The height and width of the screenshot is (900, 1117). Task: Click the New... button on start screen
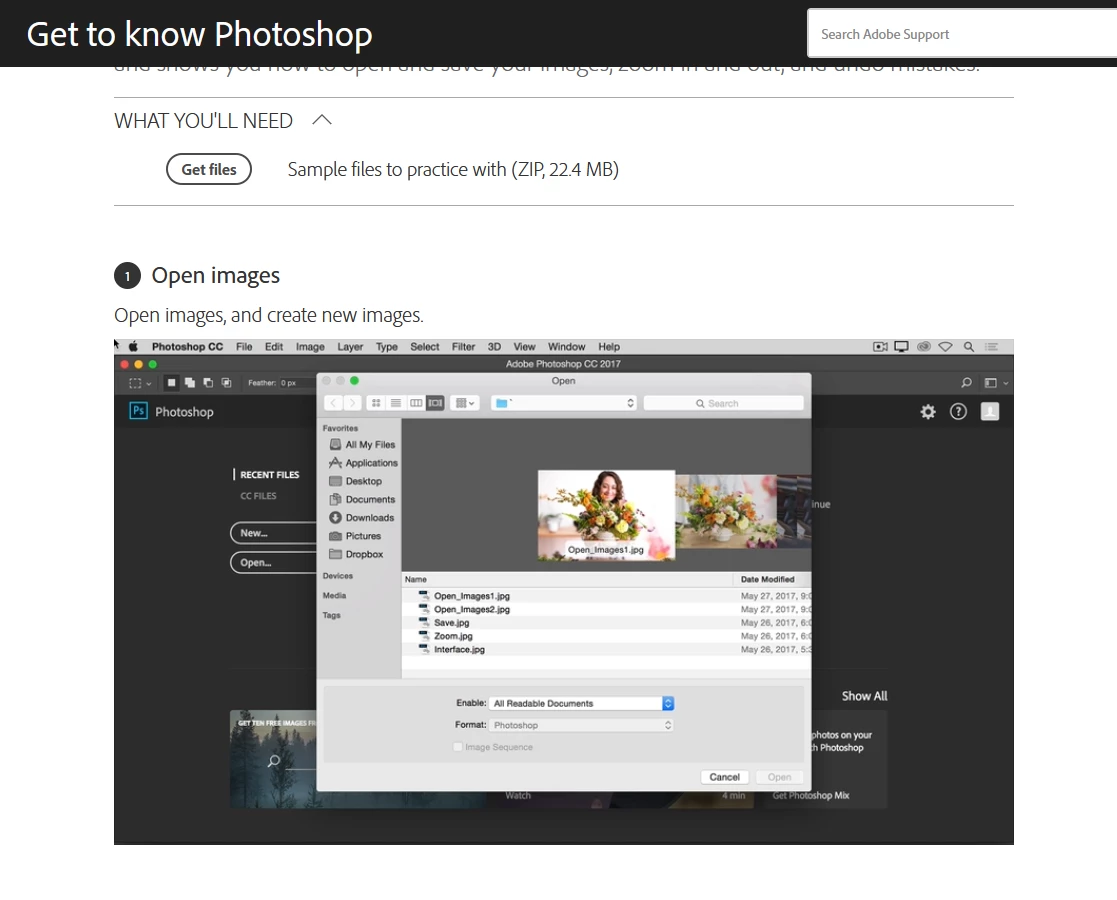pos(274,533)
